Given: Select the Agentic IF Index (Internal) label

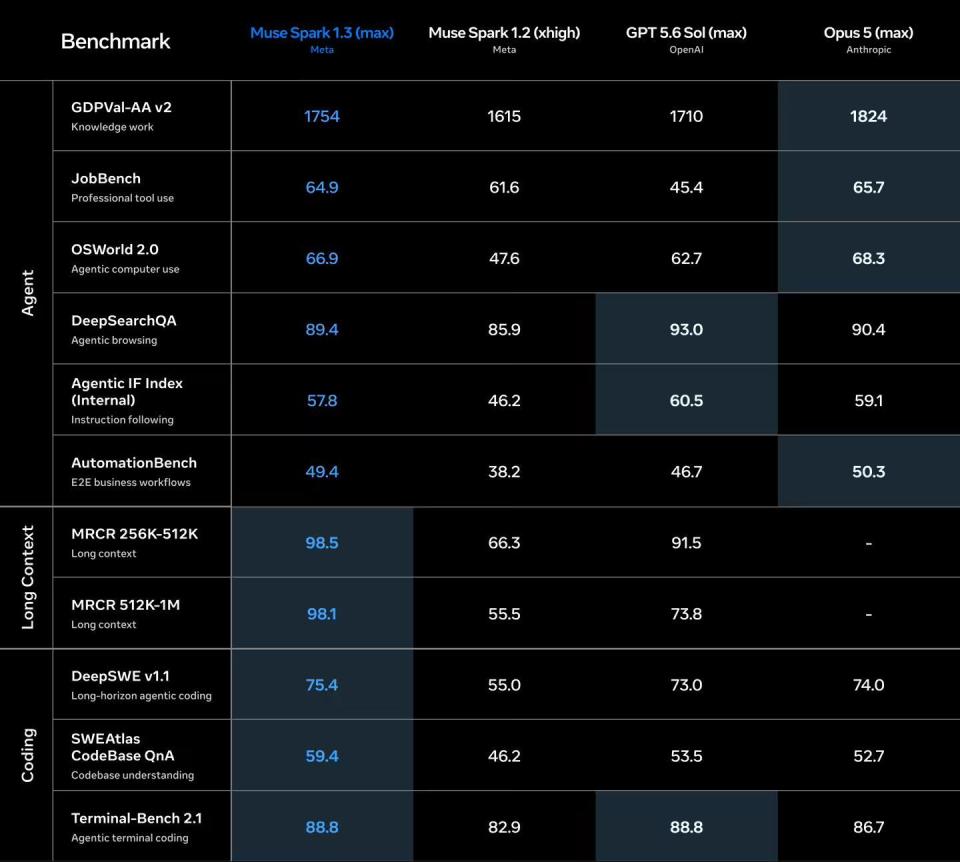Looking at the screenshot, I should [127, 392].
